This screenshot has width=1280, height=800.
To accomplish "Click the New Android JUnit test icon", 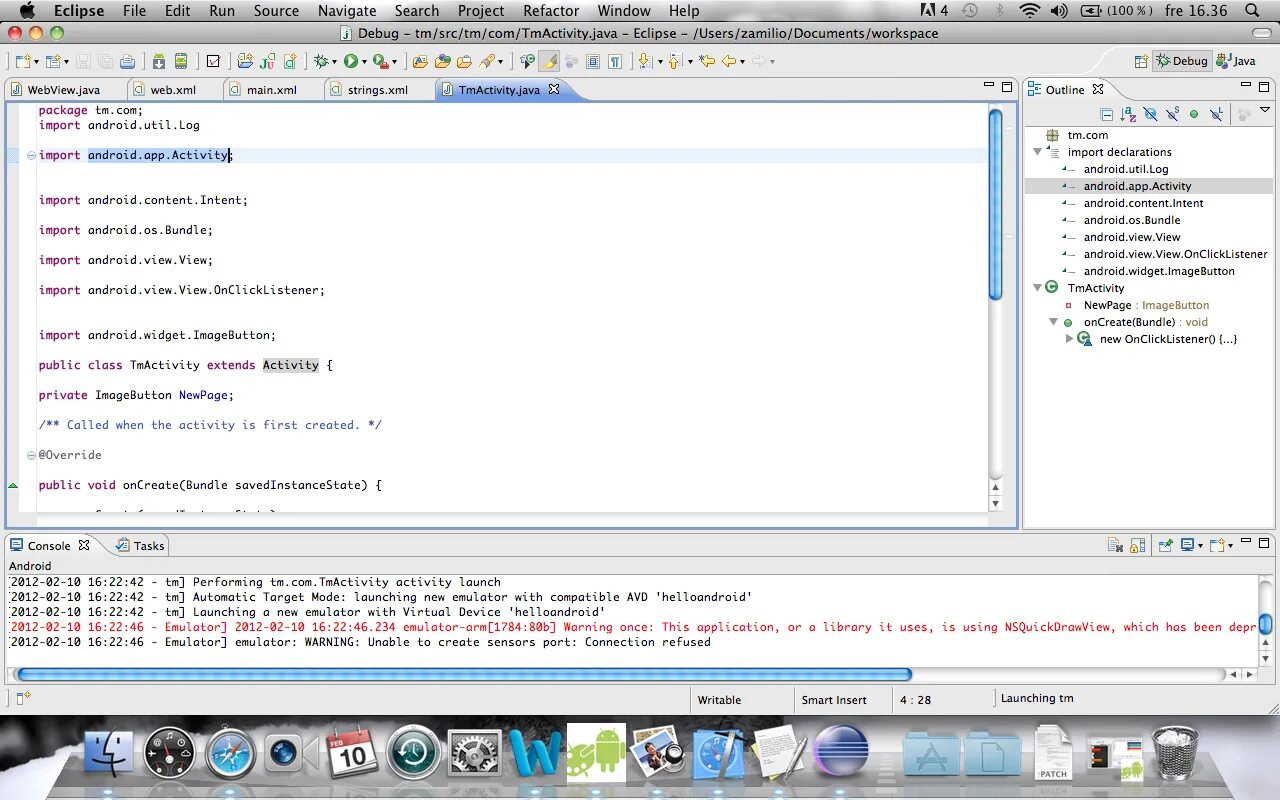I will (267, 61).
